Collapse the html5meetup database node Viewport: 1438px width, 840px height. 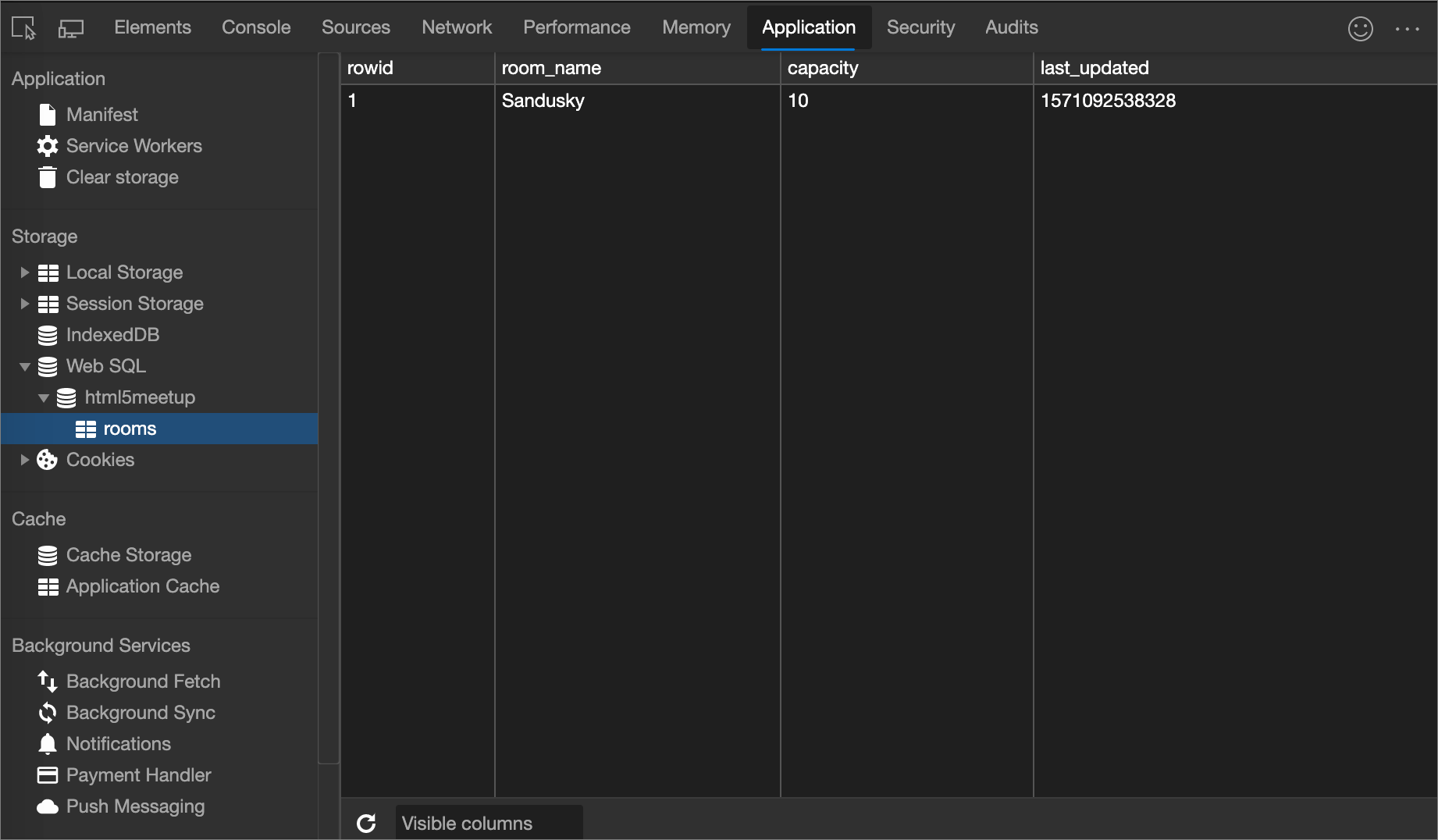(x=44, y=397)
